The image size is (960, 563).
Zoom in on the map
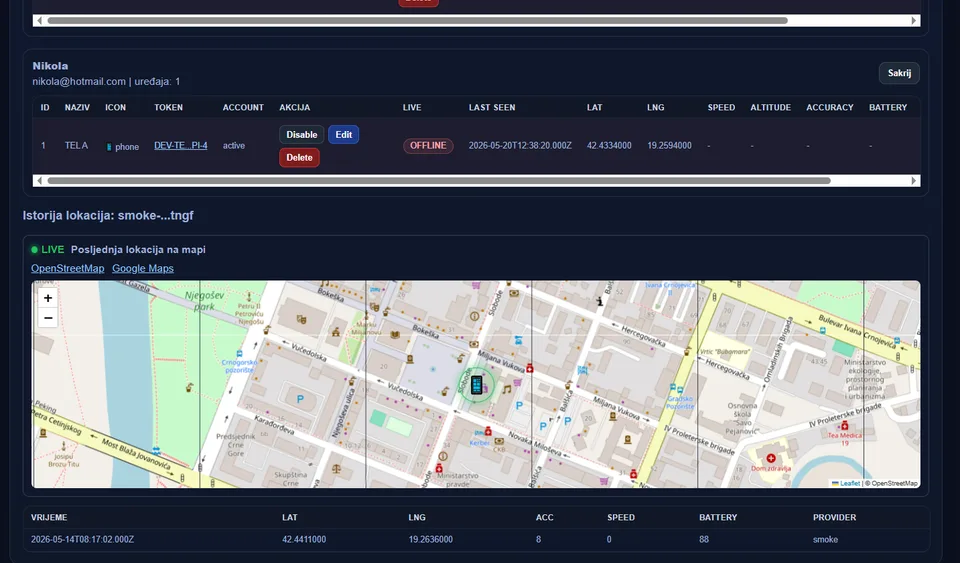pos(48,298)
